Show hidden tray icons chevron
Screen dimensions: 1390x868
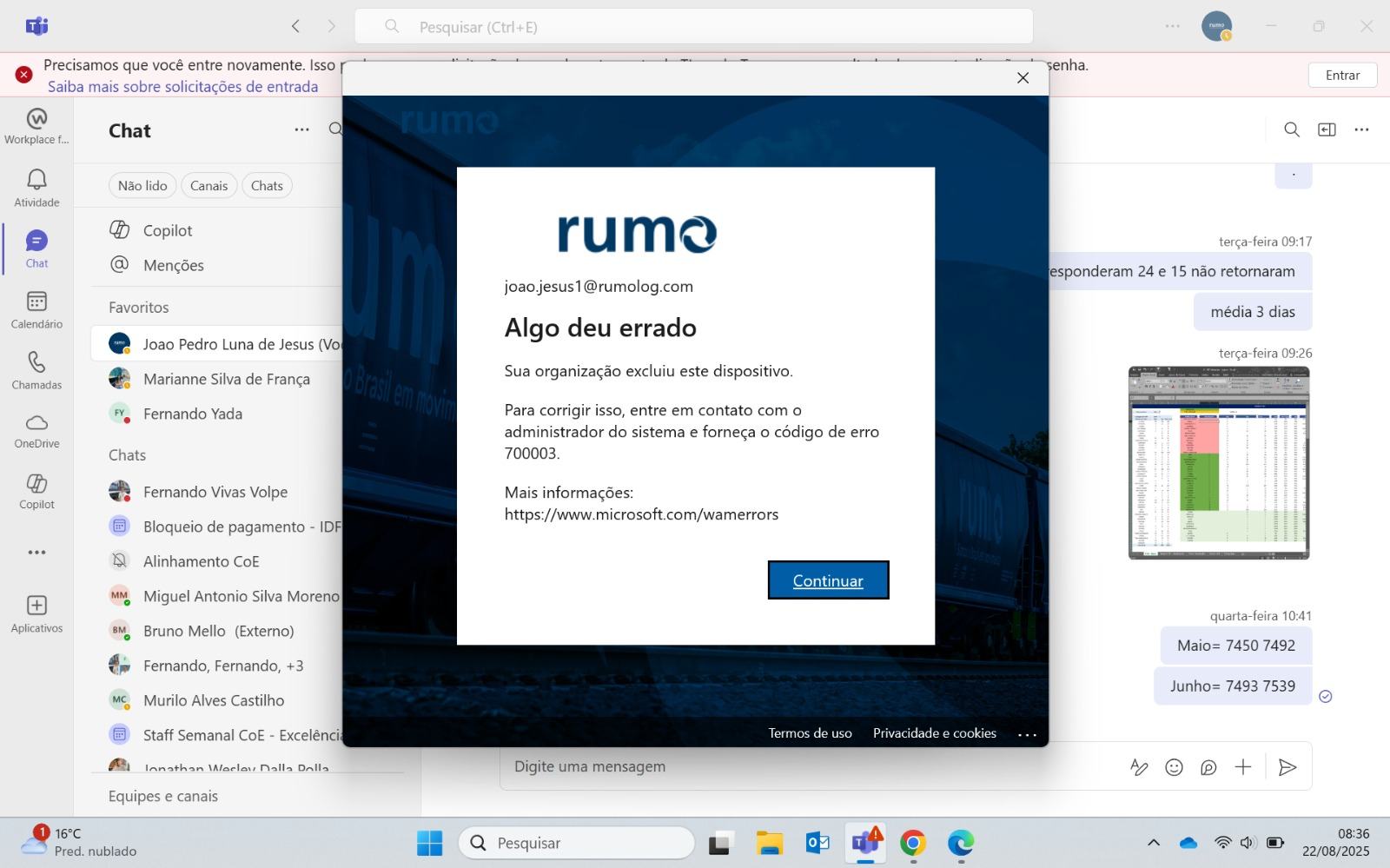point(1154,843)
